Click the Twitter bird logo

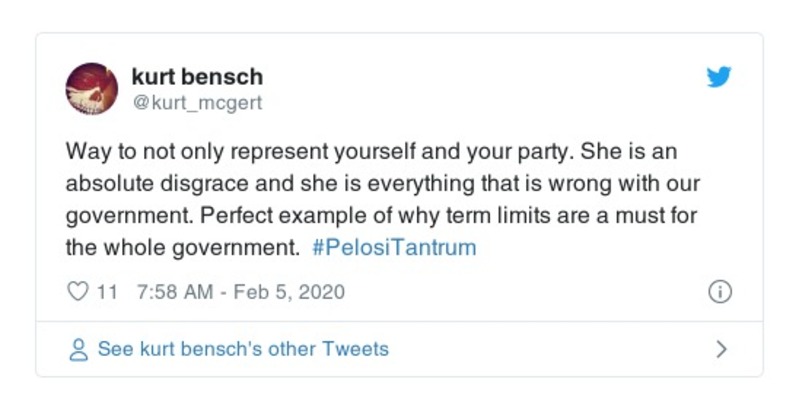(719, 77)
